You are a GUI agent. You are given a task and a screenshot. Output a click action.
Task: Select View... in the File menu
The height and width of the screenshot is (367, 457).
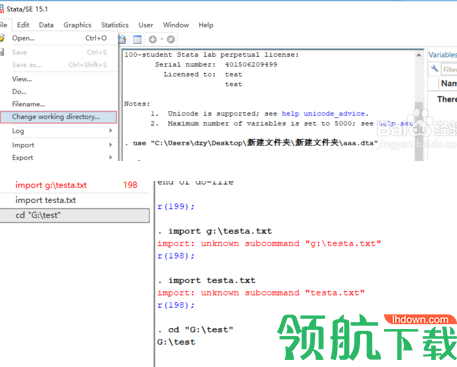59,79
